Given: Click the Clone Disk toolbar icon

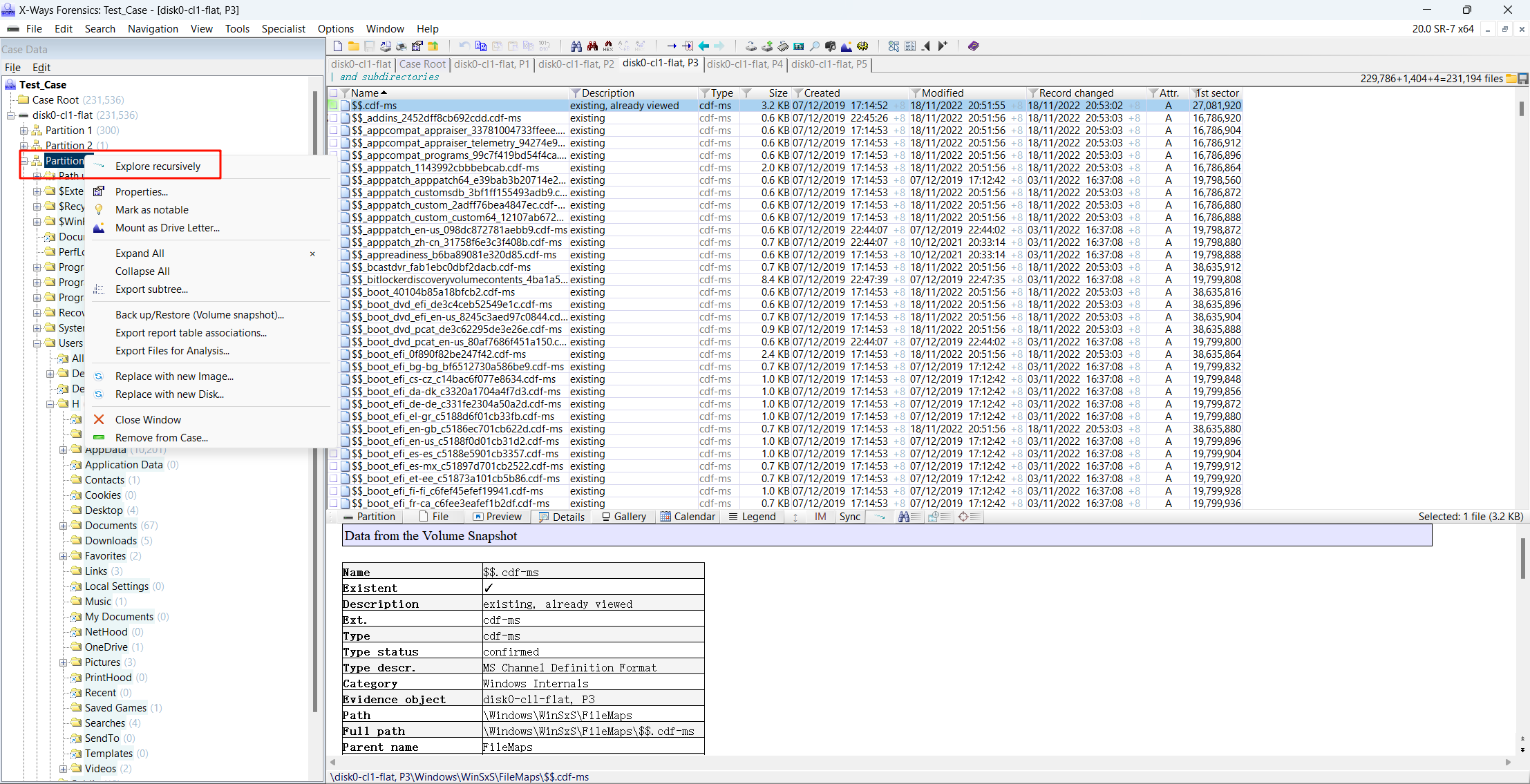Looking at the screenshot, I should 751,46.
